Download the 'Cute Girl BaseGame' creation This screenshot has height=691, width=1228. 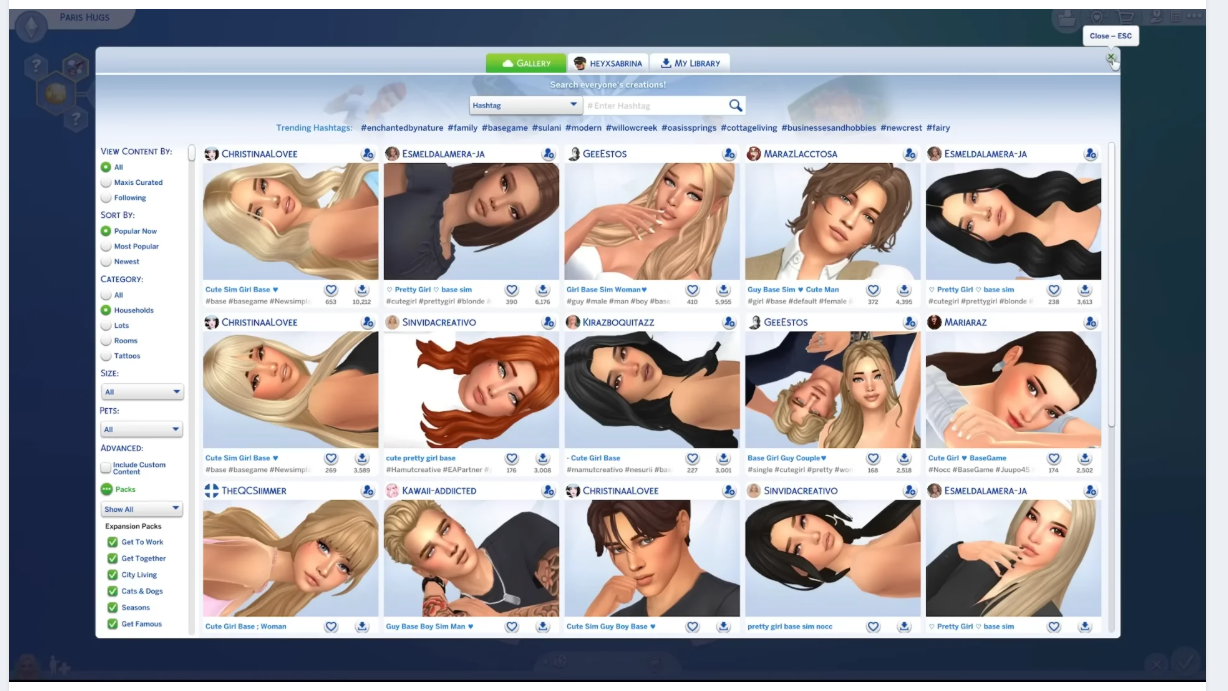(1084, 458)
